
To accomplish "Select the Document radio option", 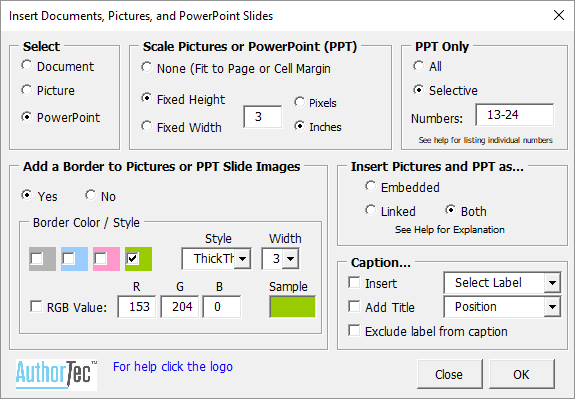I will [x=26, y=66].
